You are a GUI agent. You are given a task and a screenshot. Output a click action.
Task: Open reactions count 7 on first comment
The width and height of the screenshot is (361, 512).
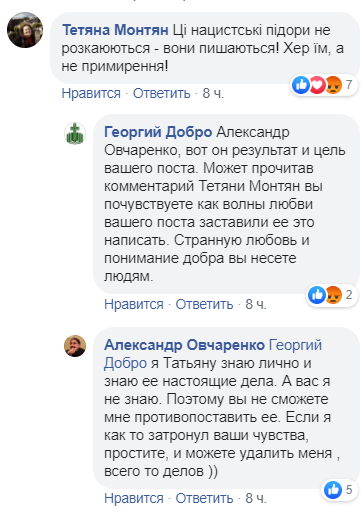pos(349,85)
